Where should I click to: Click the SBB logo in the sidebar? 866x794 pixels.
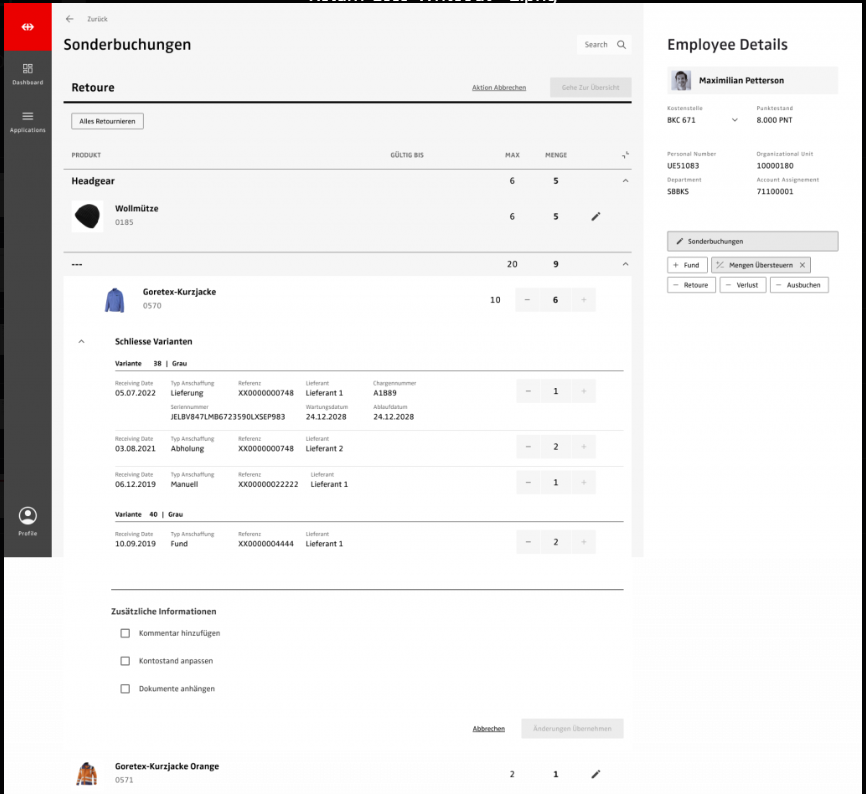(27, 26)
